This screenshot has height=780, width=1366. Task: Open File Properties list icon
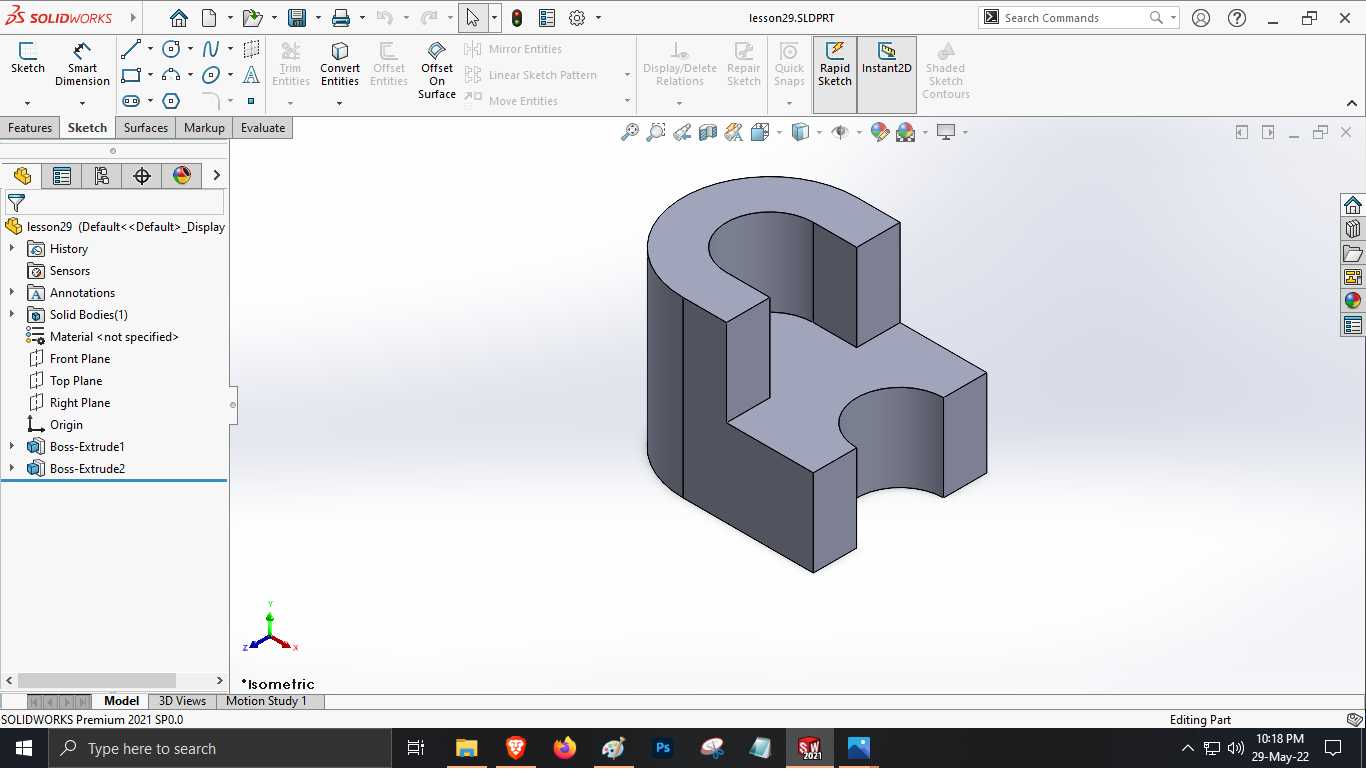coord(547,18)
